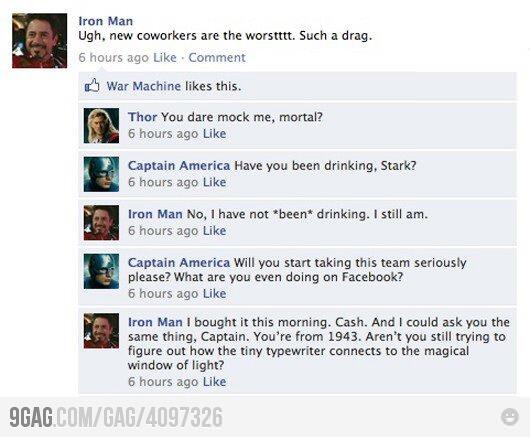Open Iron Man's main post profile picture
This screenshot has width=530, height=437.
click(40, 41)
